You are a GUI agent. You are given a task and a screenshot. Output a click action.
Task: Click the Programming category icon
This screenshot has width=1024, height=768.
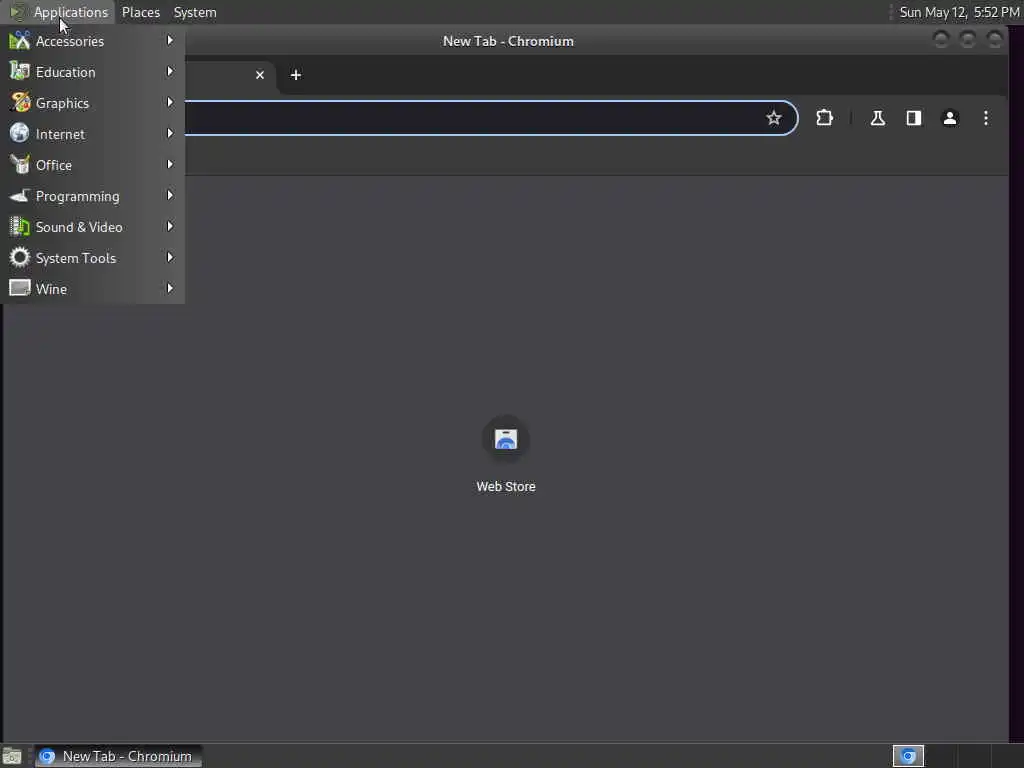coord(20,195)
